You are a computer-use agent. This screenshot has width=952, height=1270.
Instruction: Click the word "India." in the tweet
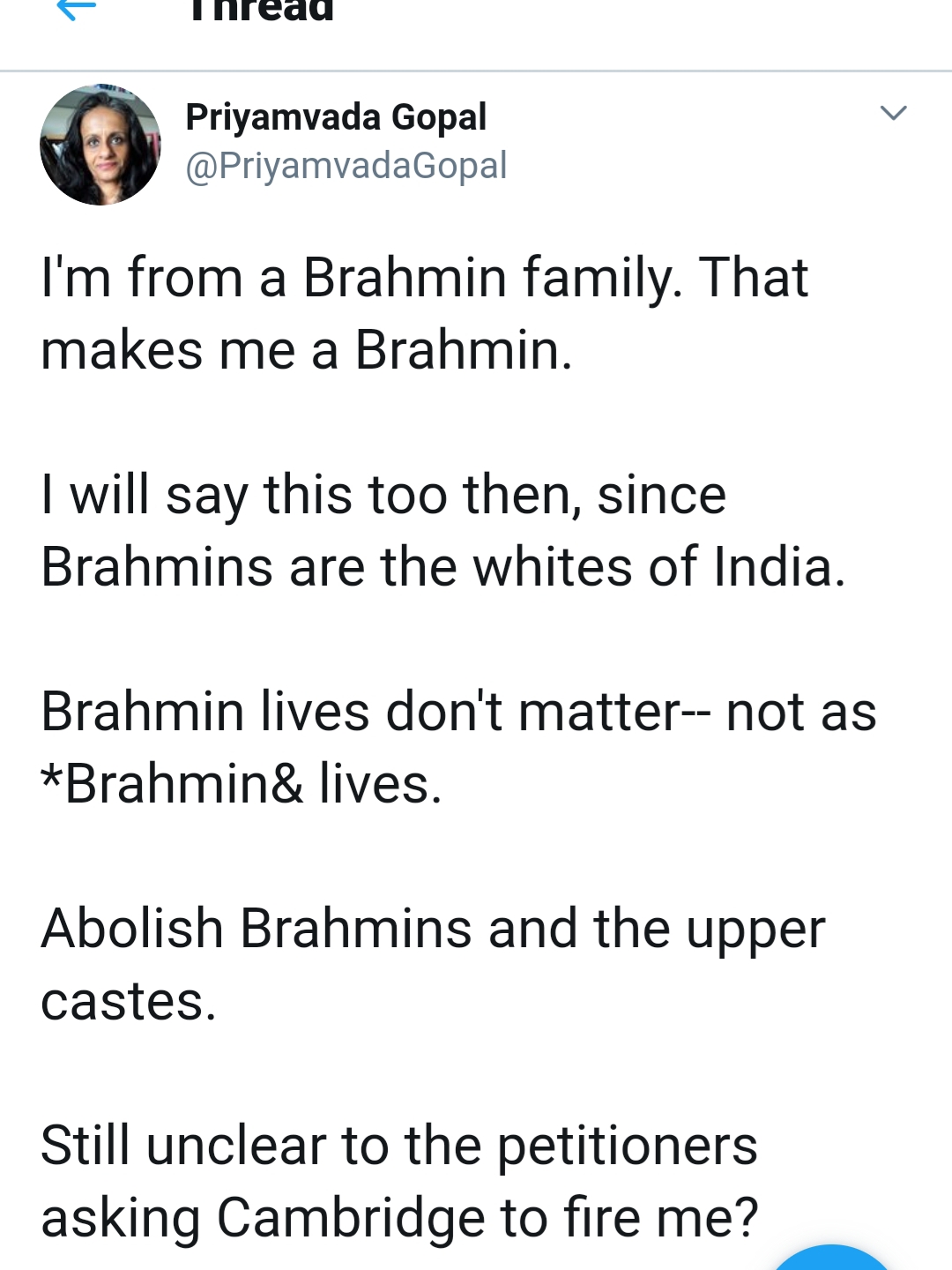(779, 567)
